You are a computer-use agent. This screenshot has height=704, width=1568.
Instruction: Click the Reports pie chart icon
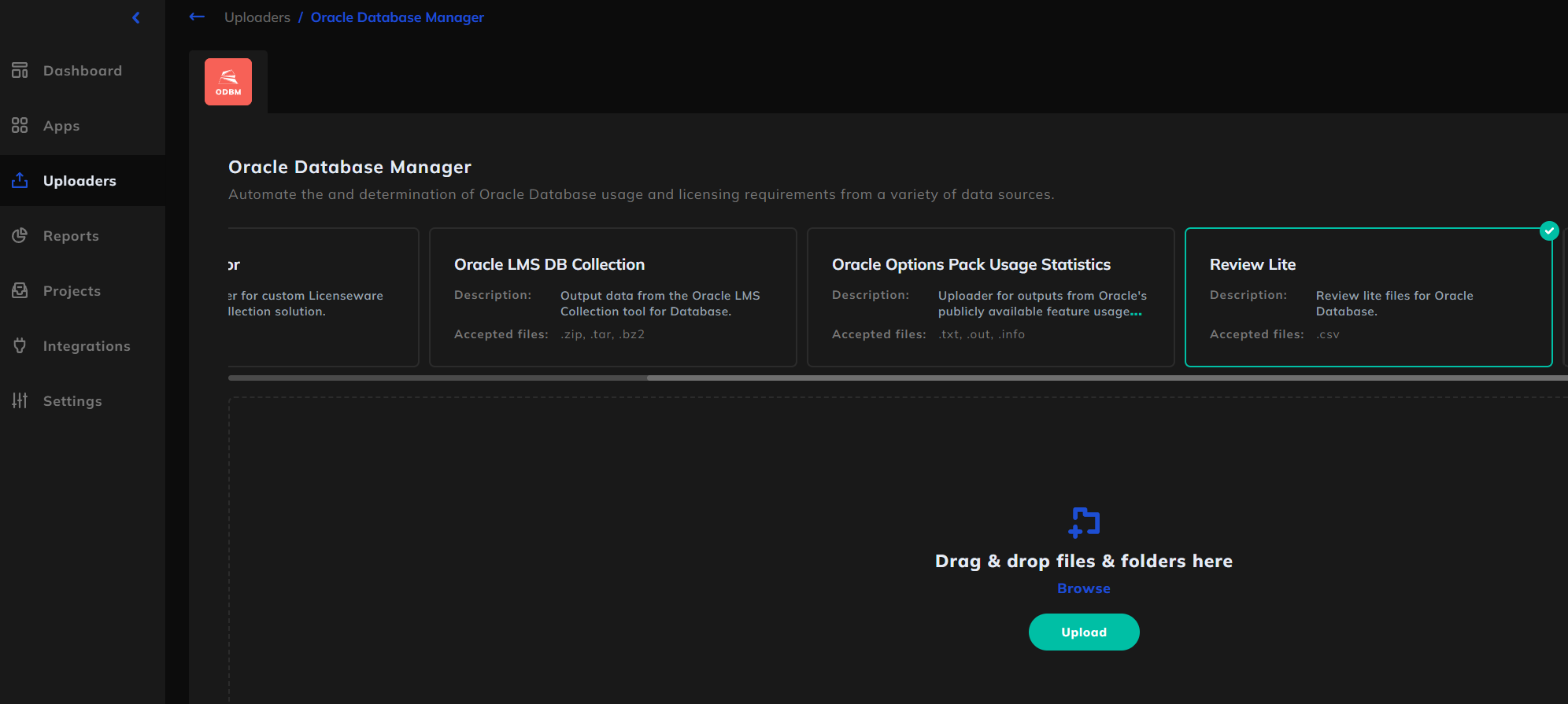click(20, 236)
